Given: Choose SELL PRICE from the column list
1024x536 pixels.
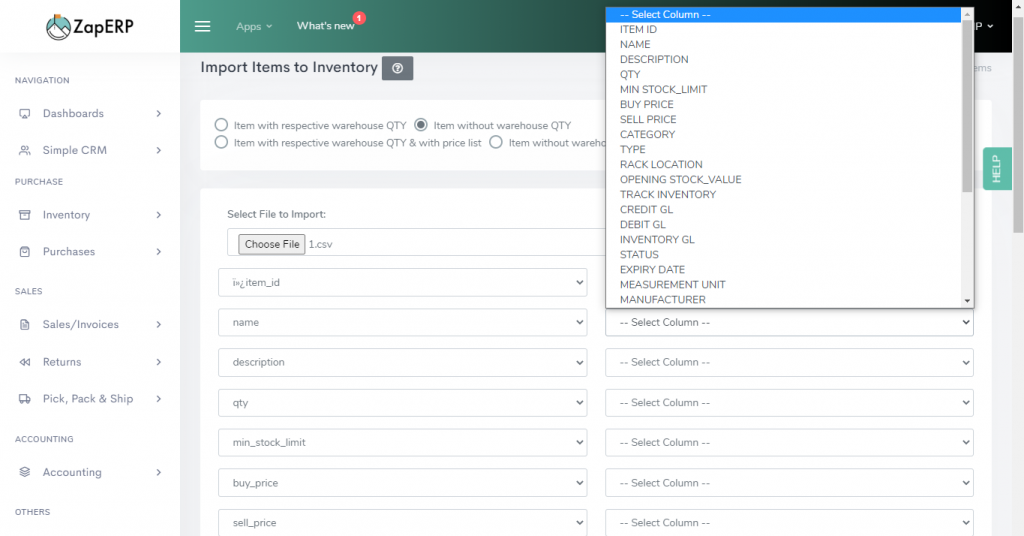Looking at the screenshot, I should [648, 119].
